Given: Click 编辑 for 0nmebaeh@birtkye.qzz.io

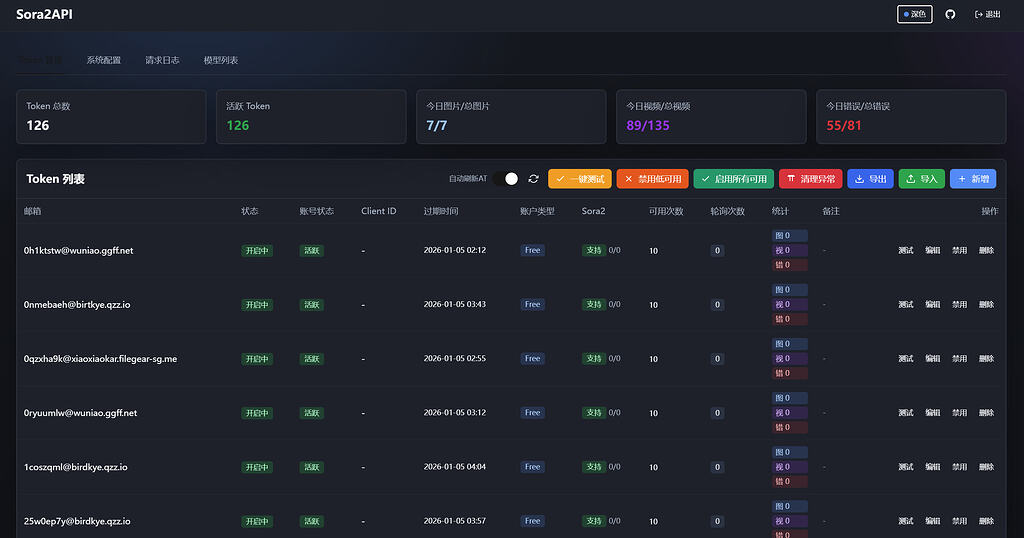Looking at the screenshot, I should 933,305.
